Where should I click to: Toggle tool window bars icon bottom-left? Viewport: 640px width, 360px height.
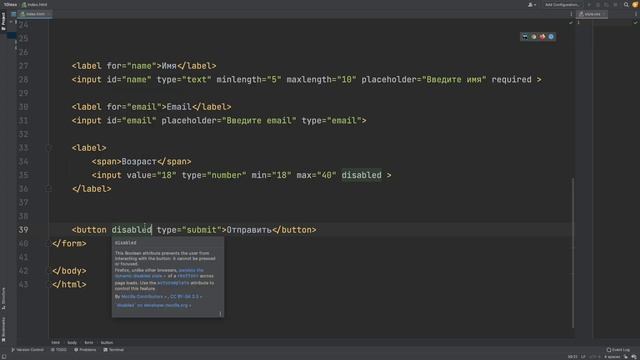4,357
